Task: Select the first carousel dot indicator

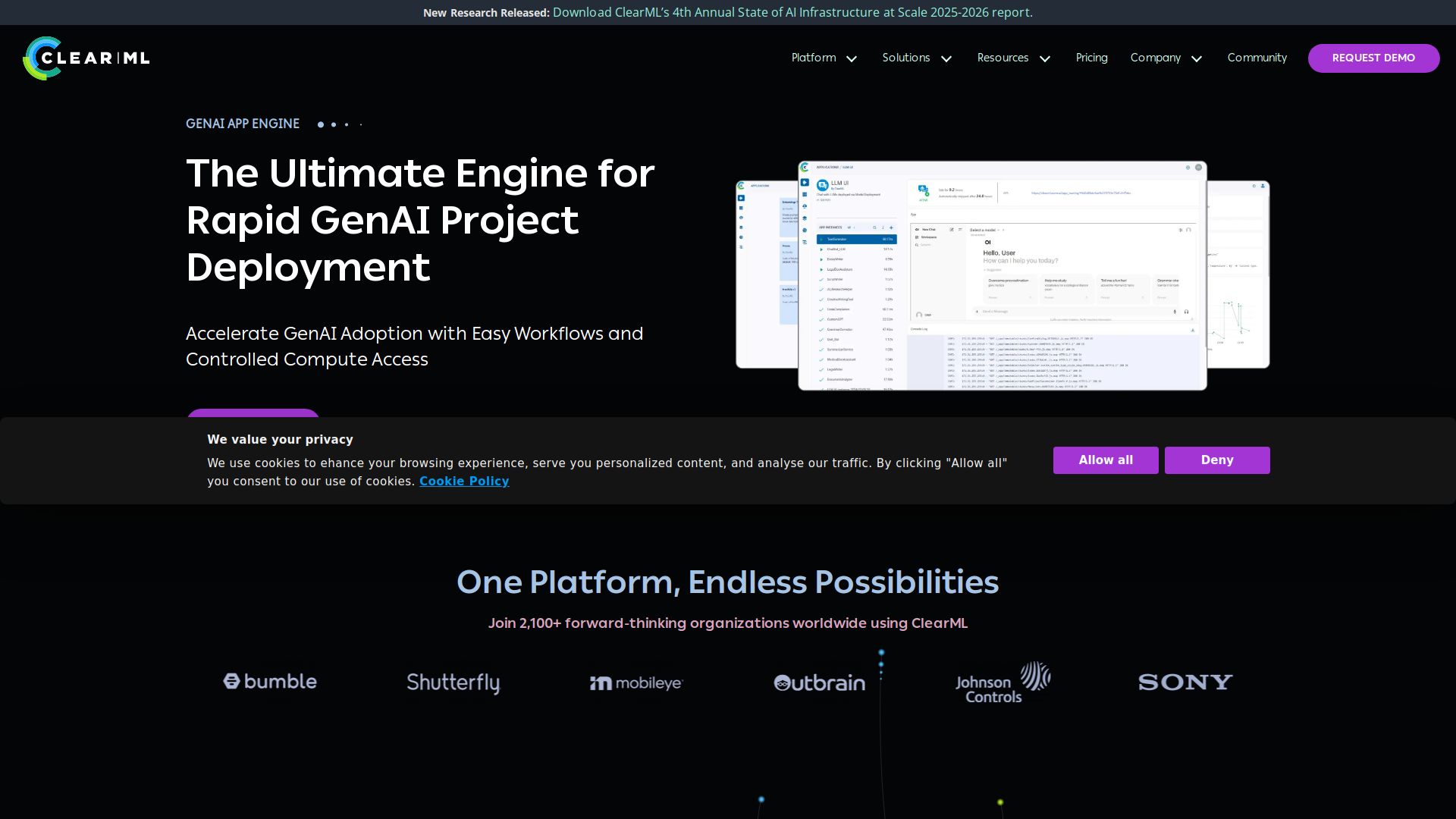Action: pos(321,124)
